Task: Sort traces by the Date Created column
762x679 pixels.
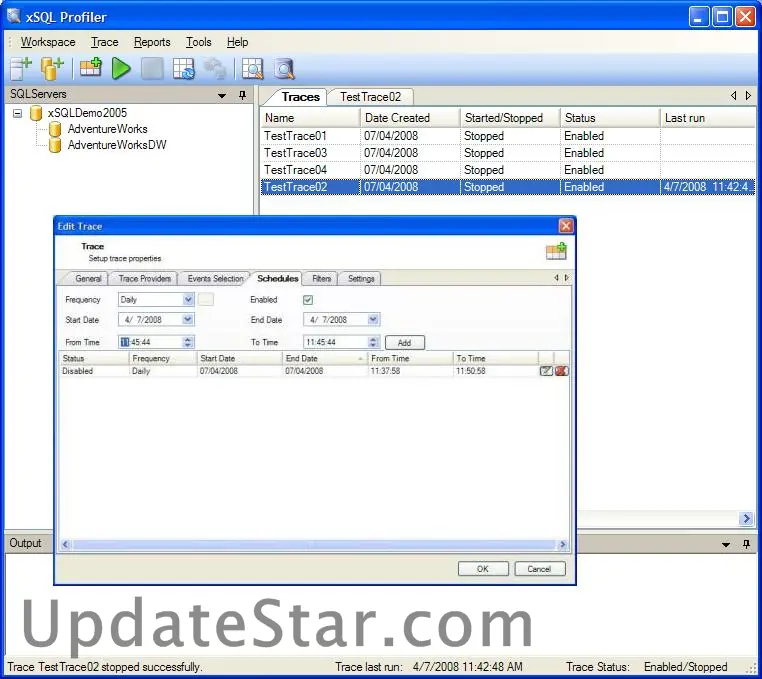Action: coord(410,118)
